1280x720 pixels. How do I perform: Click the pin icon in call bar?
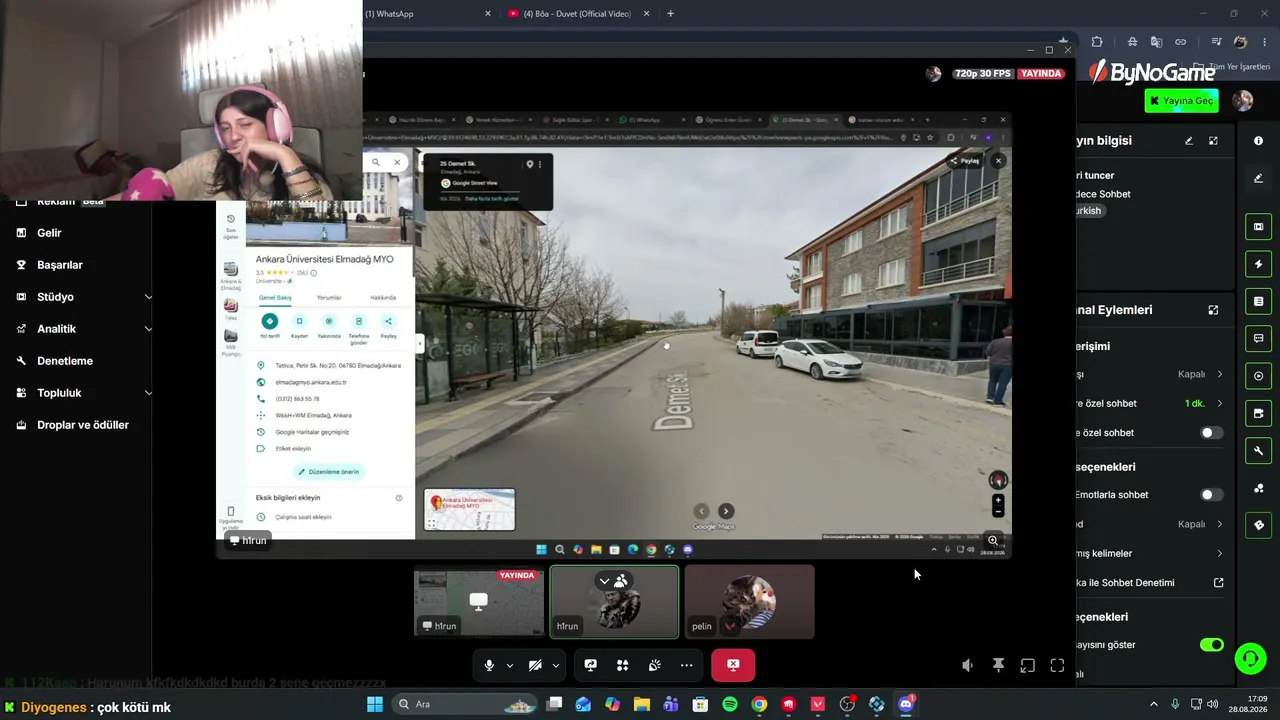998,666
